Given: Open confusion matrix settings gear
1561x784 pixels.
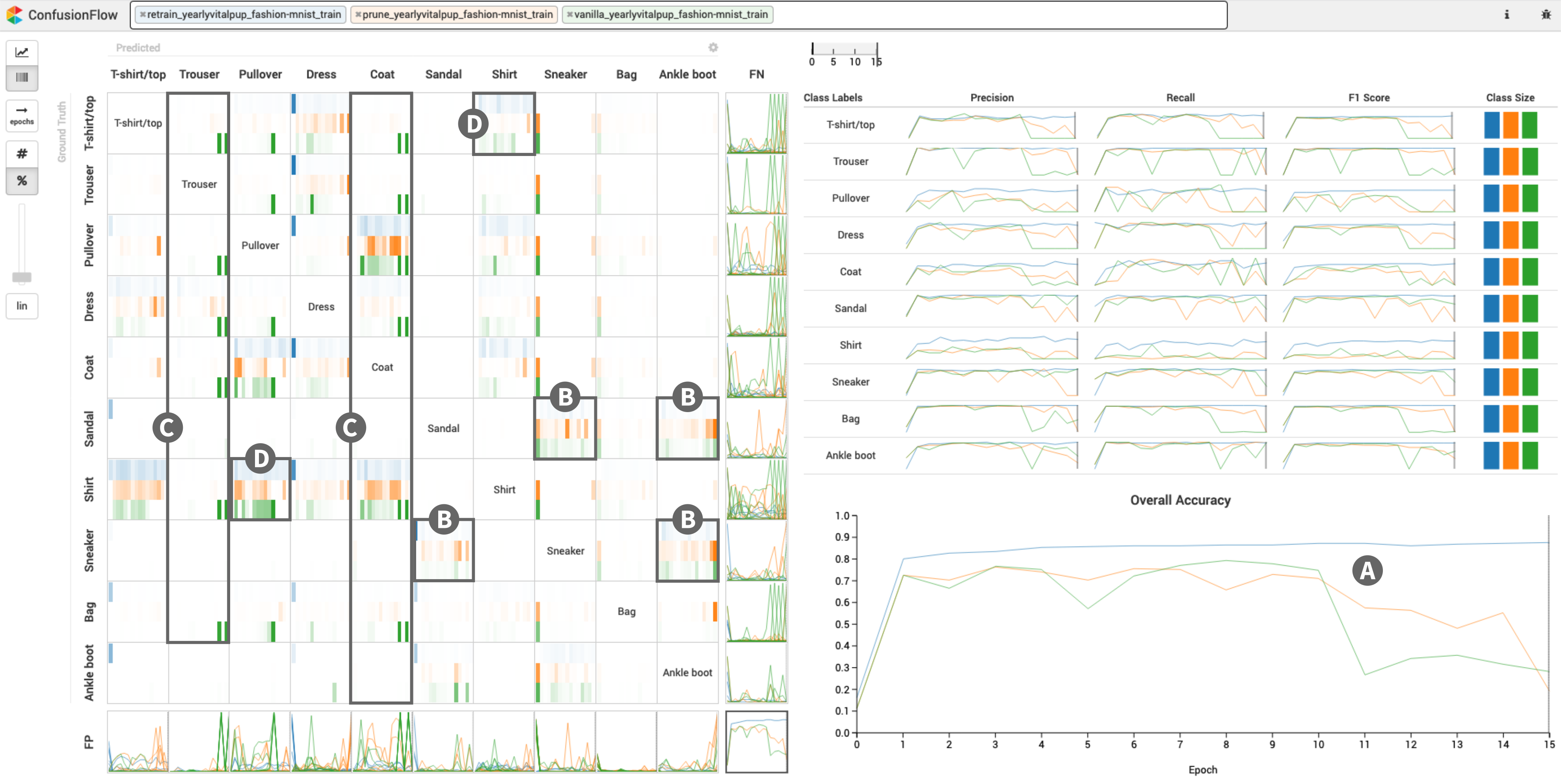Looking at the screenshot, I should pos(713,47).
